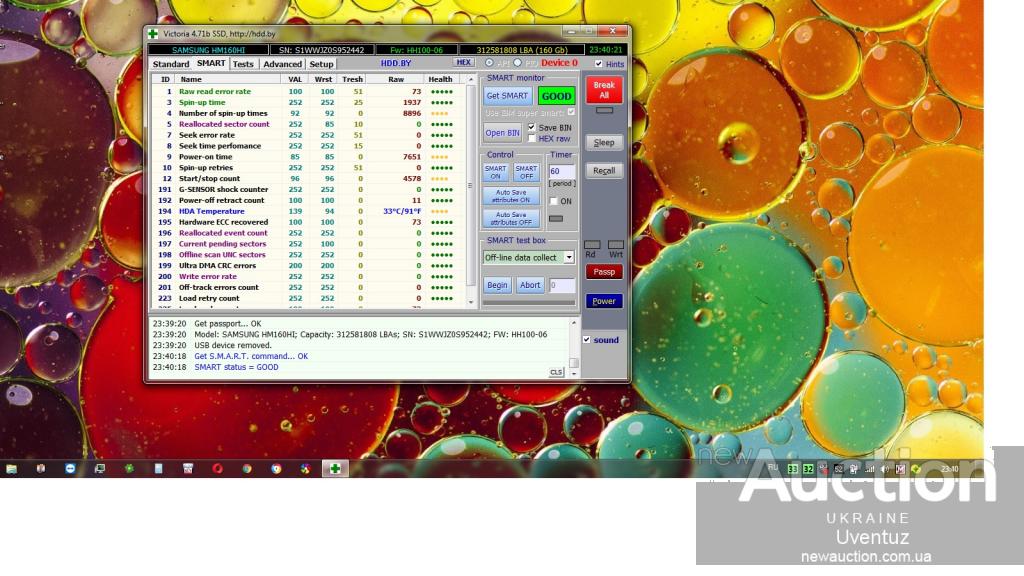This screenshot has width=1024, height=576.
Task: Click the SMART status = GOOD log line
Action: pyautogui.click(x=236, y=367)
